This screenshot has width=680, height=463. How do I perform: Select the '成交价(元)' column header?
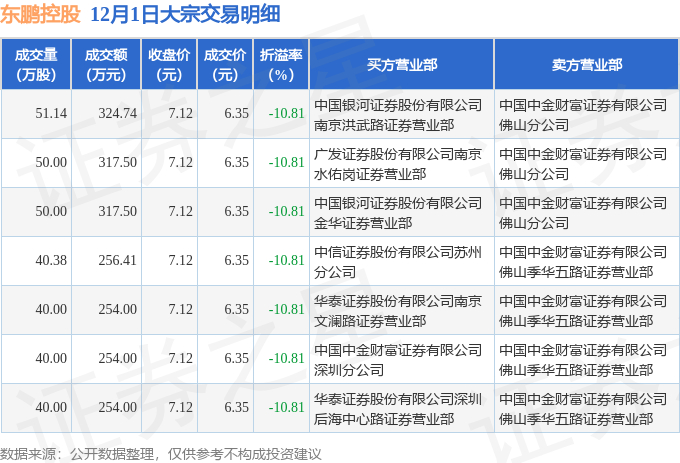pos(225,65)
